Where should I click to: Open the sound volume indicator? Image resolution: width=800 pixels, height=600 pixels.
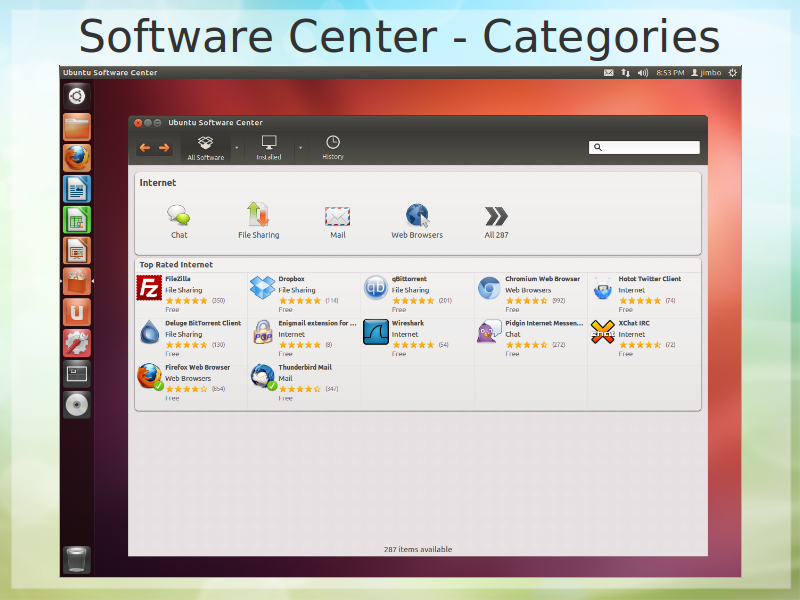point(642,72)
